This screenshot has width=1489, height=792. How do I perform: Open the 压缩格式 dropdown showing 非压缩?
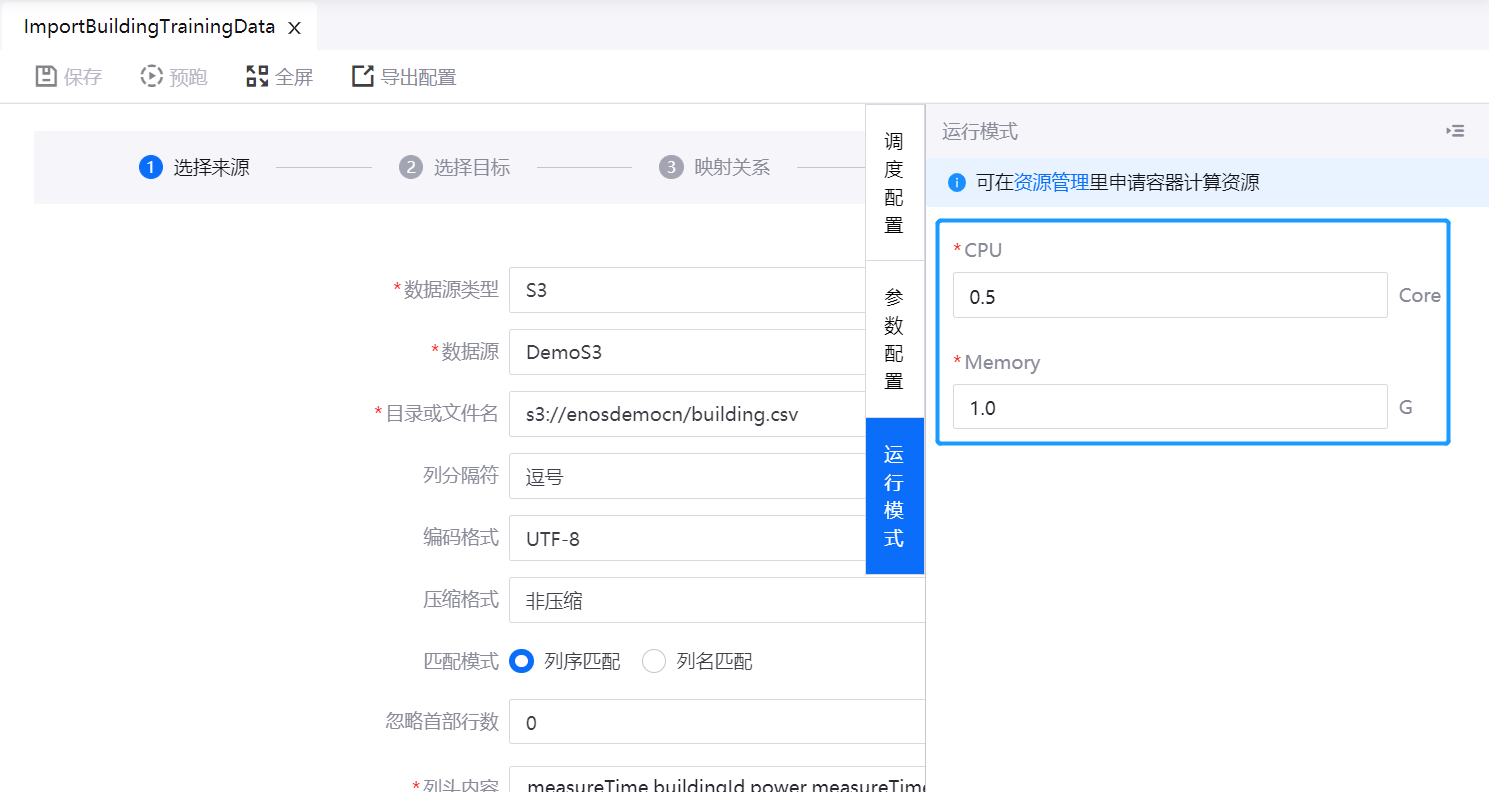click(x=717, y=600)
